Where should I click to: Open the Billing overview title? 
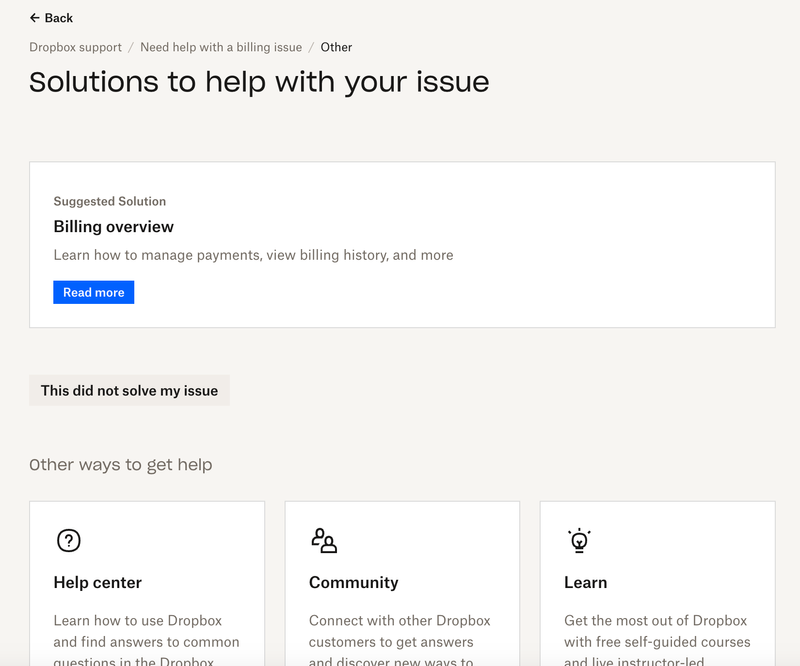pos(113,227)
